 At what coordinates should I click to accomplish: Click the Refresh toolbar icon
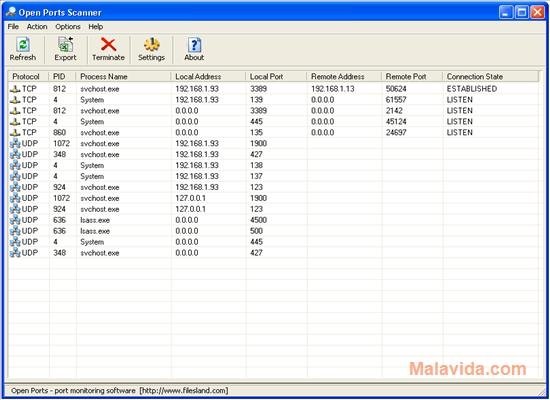[23, 45]
